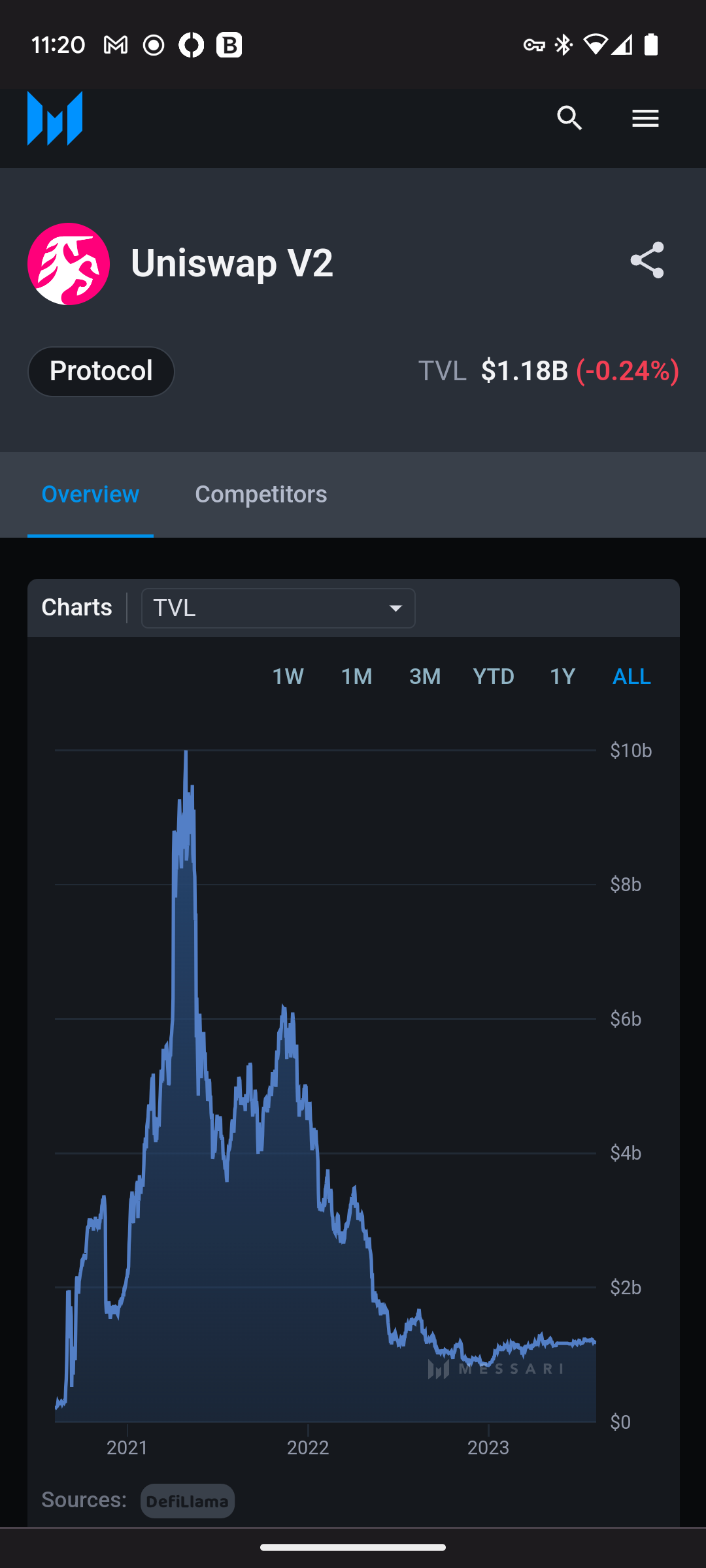The width and height of the screenshot is (706, 1568).
Task: Select the 1M time range
Action: tap(357, 676)
